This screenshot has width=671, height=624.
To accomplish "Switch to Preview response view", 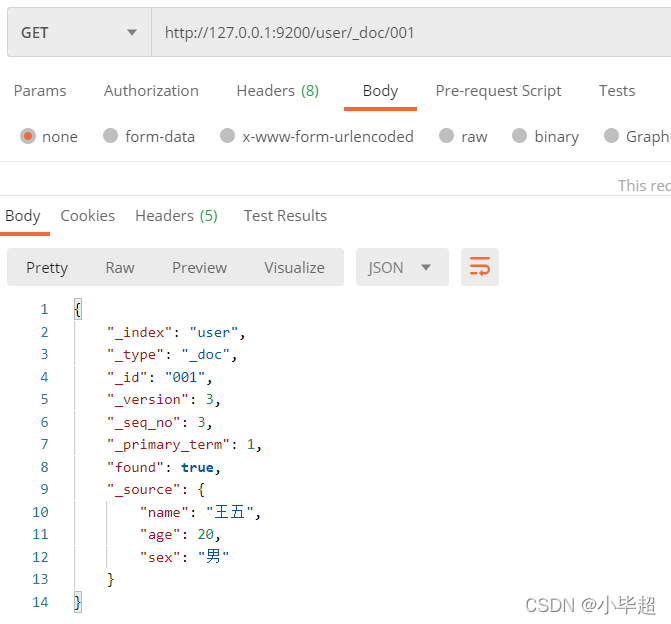I will 199,267.
